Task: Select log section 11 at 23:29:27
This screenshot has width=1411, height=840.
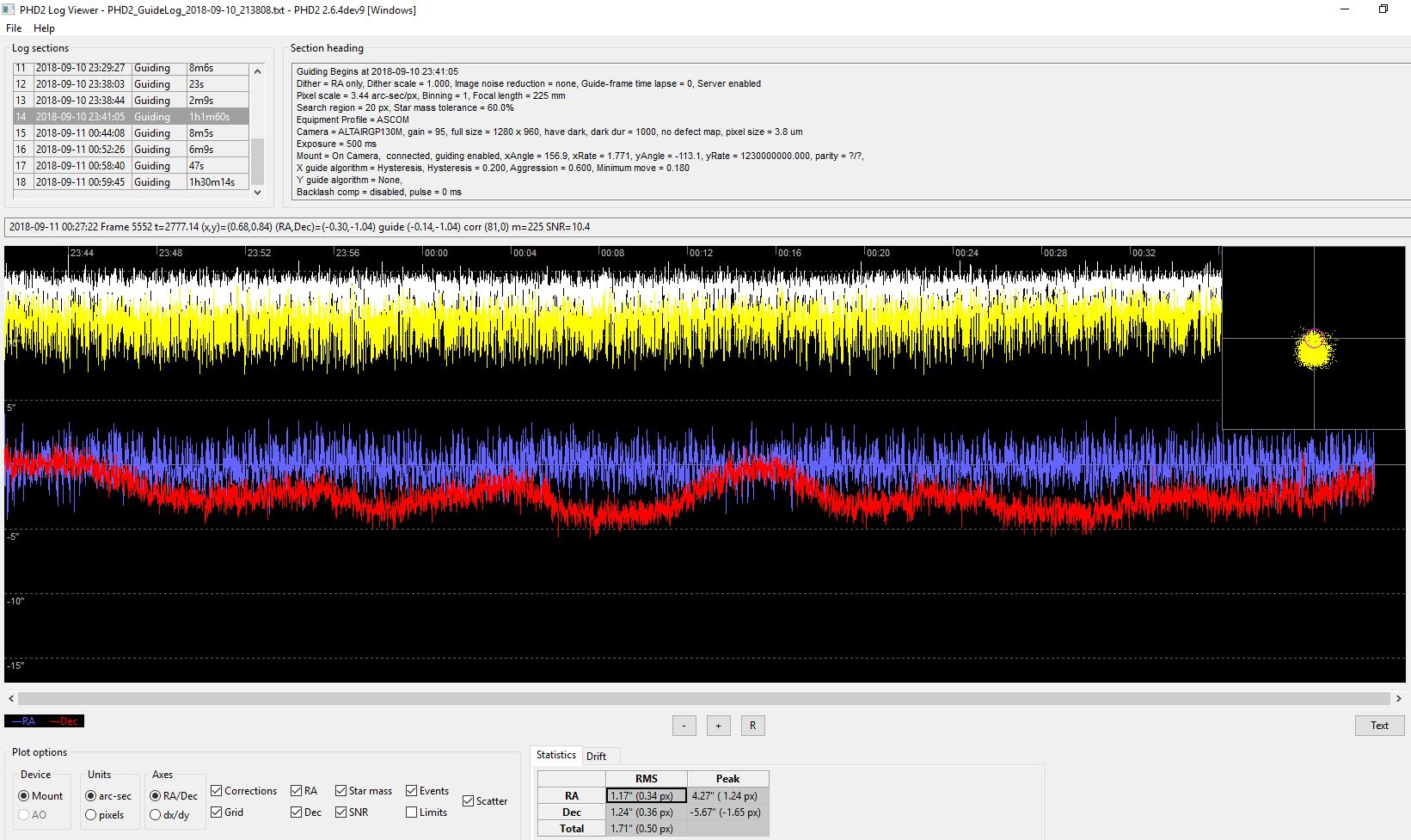Action: [131, 68]
